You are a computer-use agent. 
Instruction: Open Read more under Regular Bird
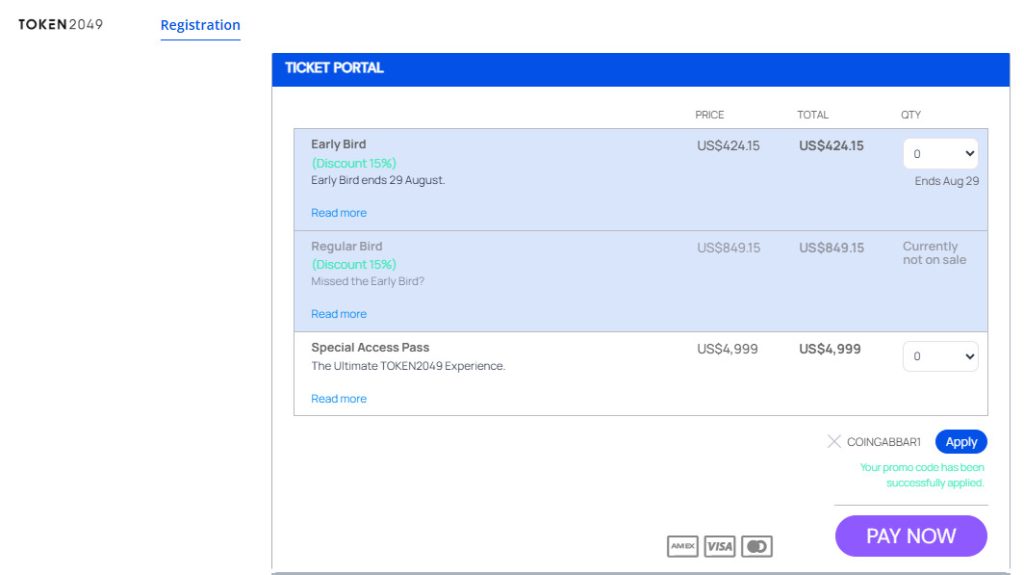tap(338, 314)
